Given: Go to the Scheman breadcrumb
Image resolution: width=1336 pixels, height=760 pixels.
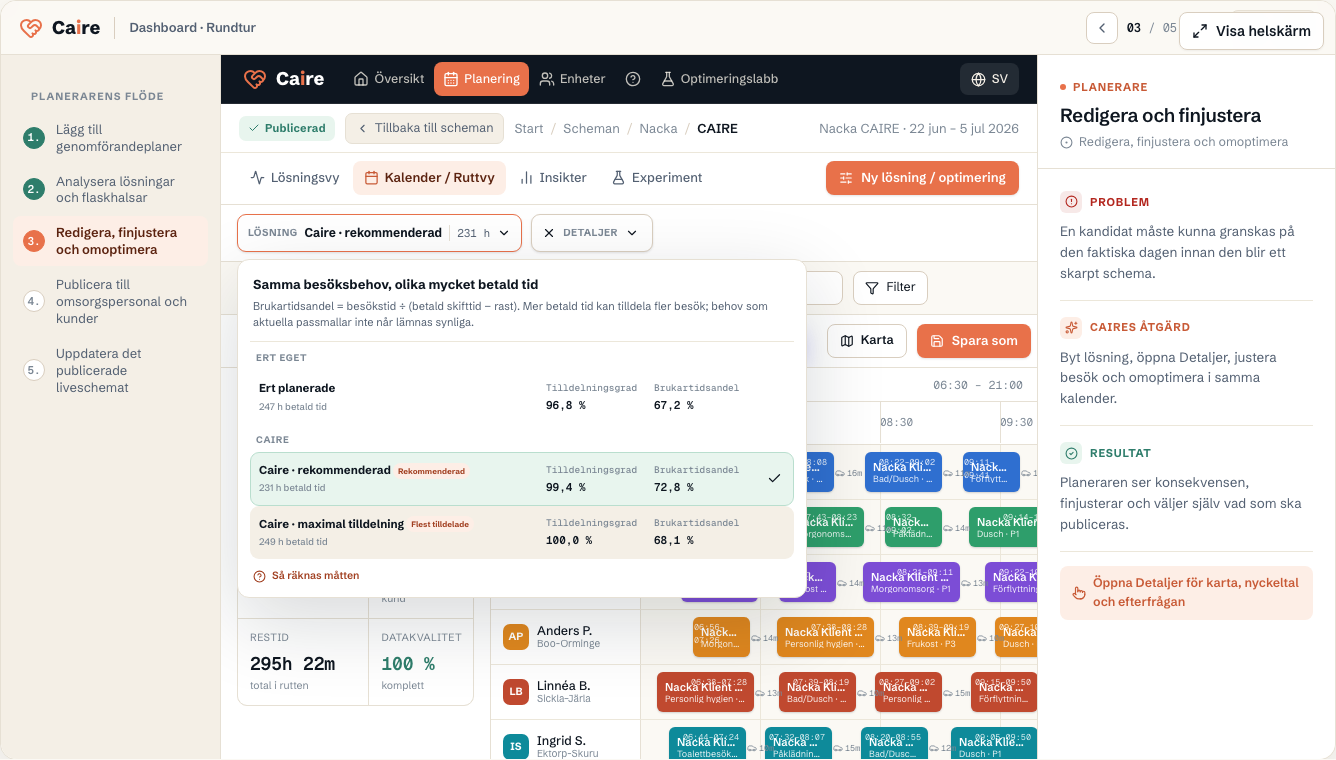Looking at the screenshot, I should (591, 129).
